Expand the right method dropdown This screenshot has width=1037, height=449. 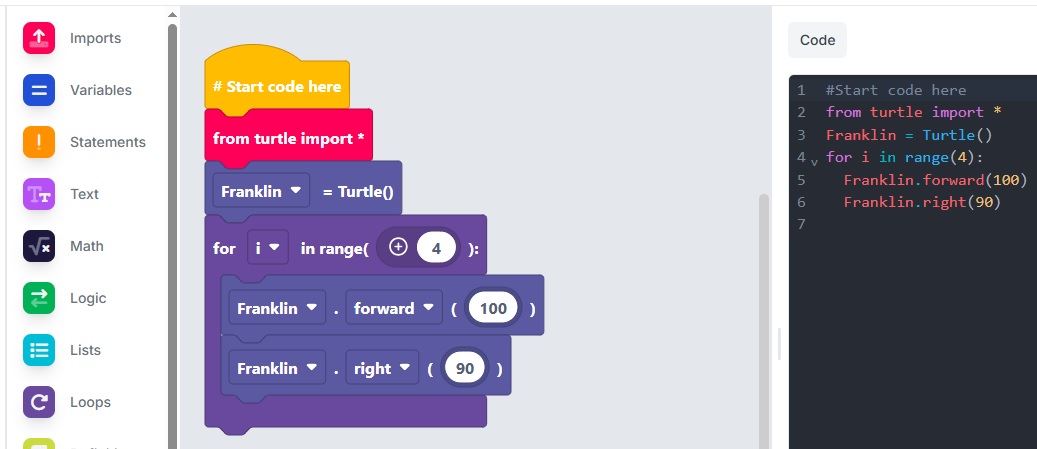click(382, 369)
